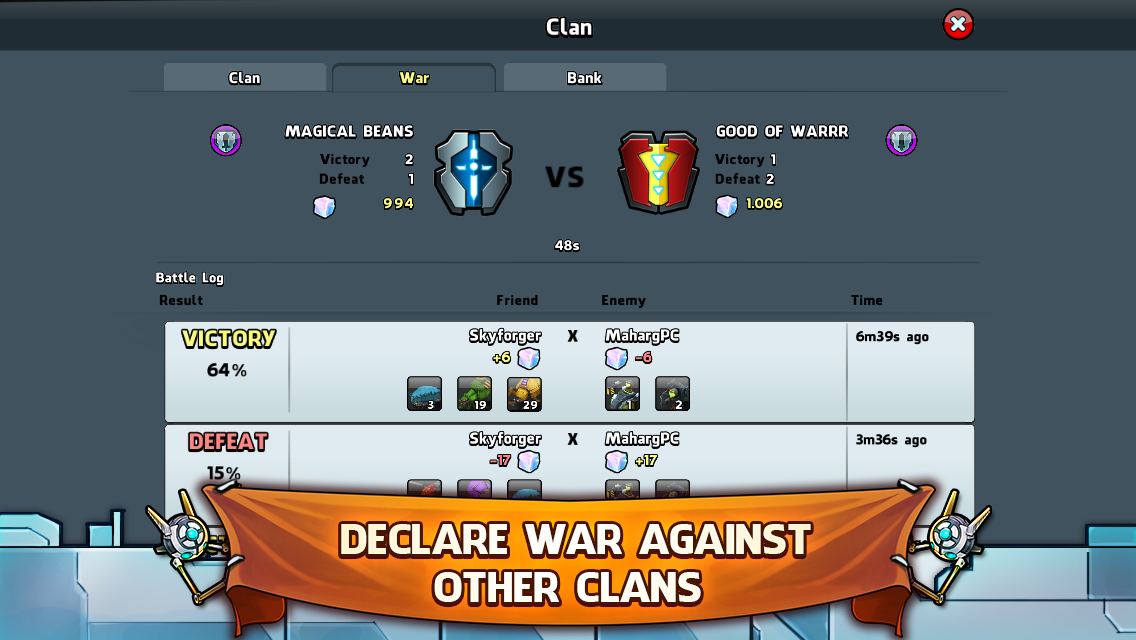Select enemy unit thumbnail labeled 2
The height and width of the screenshot is (640, 1136).
click(672, 394)
